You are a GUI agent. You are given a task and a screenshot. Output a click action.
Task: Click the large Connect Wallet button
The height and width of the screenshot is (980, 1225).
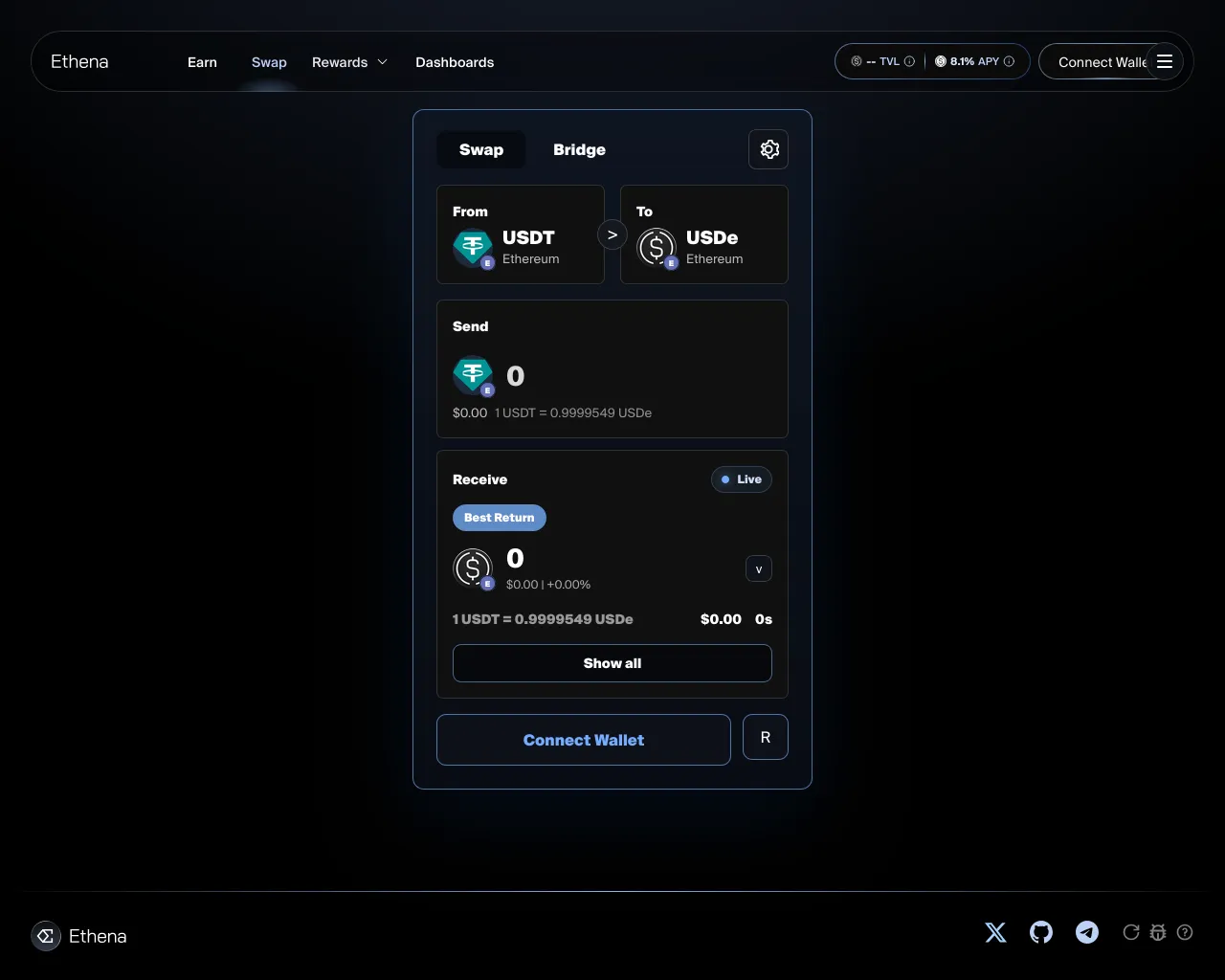[x=584, y=740]
